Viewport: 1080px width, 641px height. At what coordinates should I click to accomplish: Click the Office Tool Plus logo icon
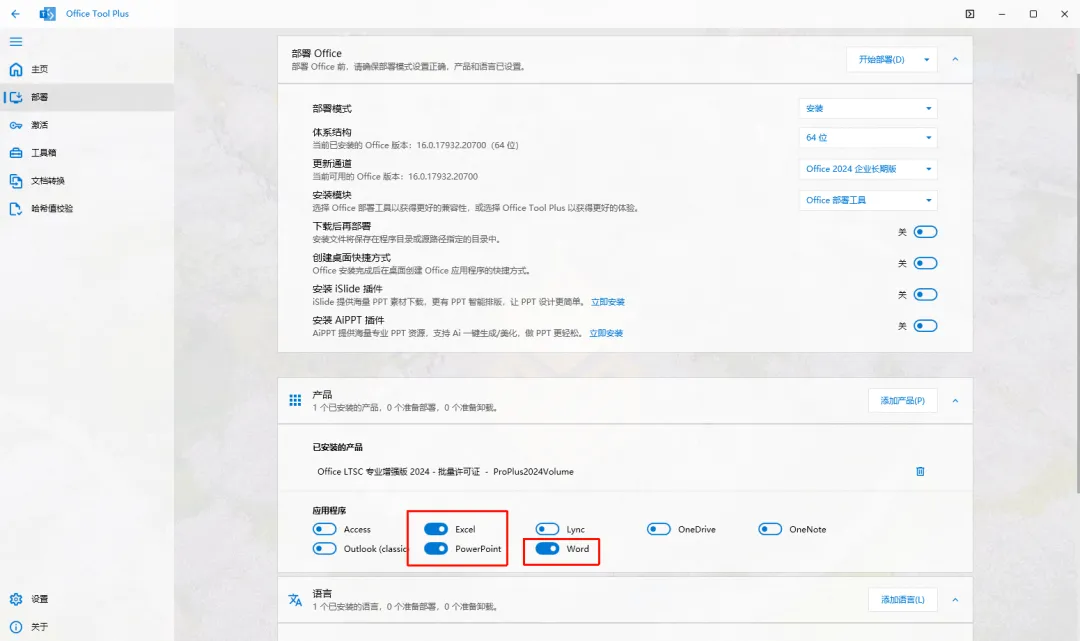tap(48, 14)
